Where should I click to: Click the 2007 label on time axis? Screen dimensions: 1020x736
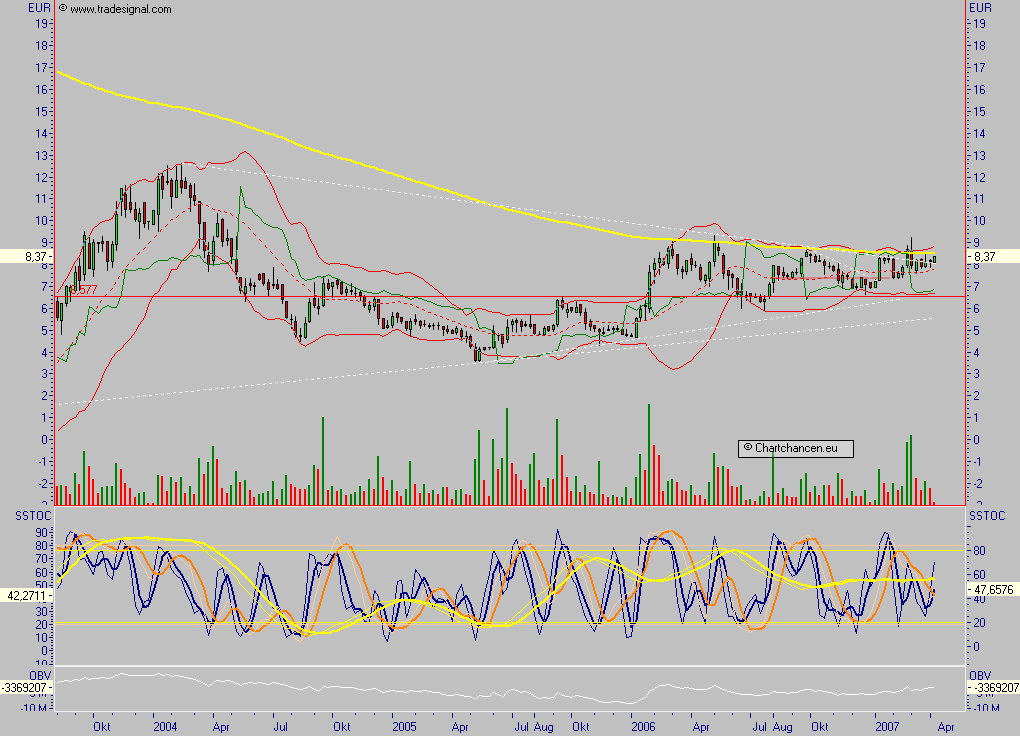pyautogui.click(x=887, y=727)
